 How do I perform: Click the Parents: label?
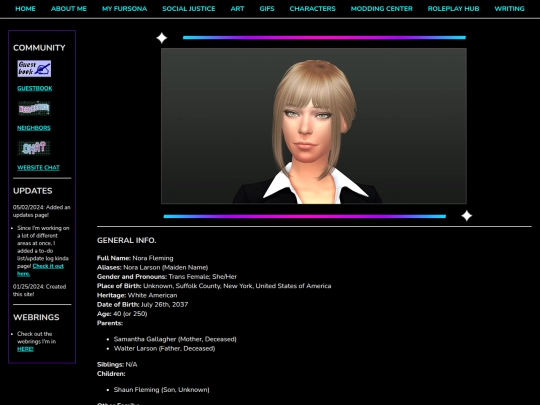110,323
